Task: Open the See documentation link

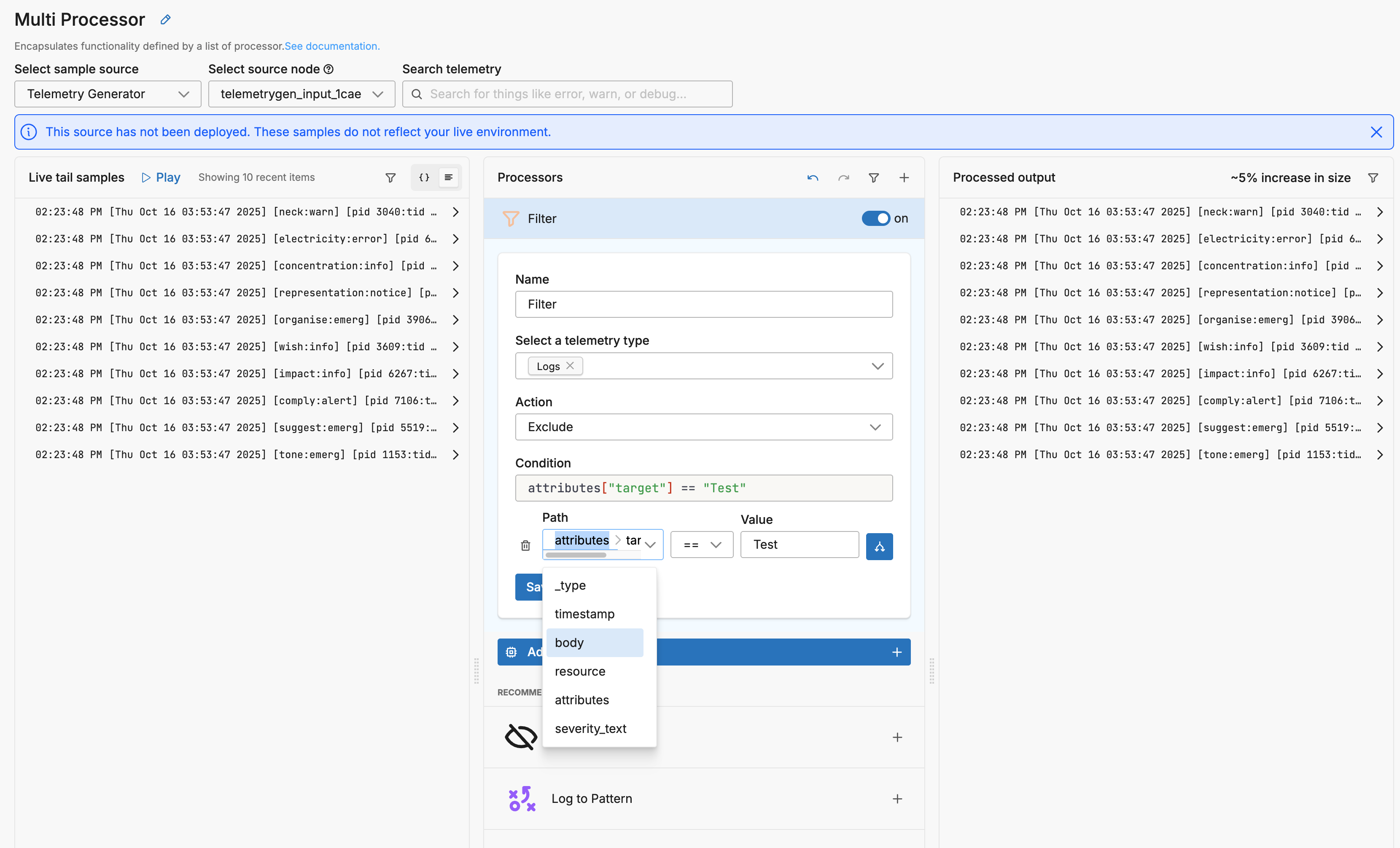Action: tap(332, 46)
